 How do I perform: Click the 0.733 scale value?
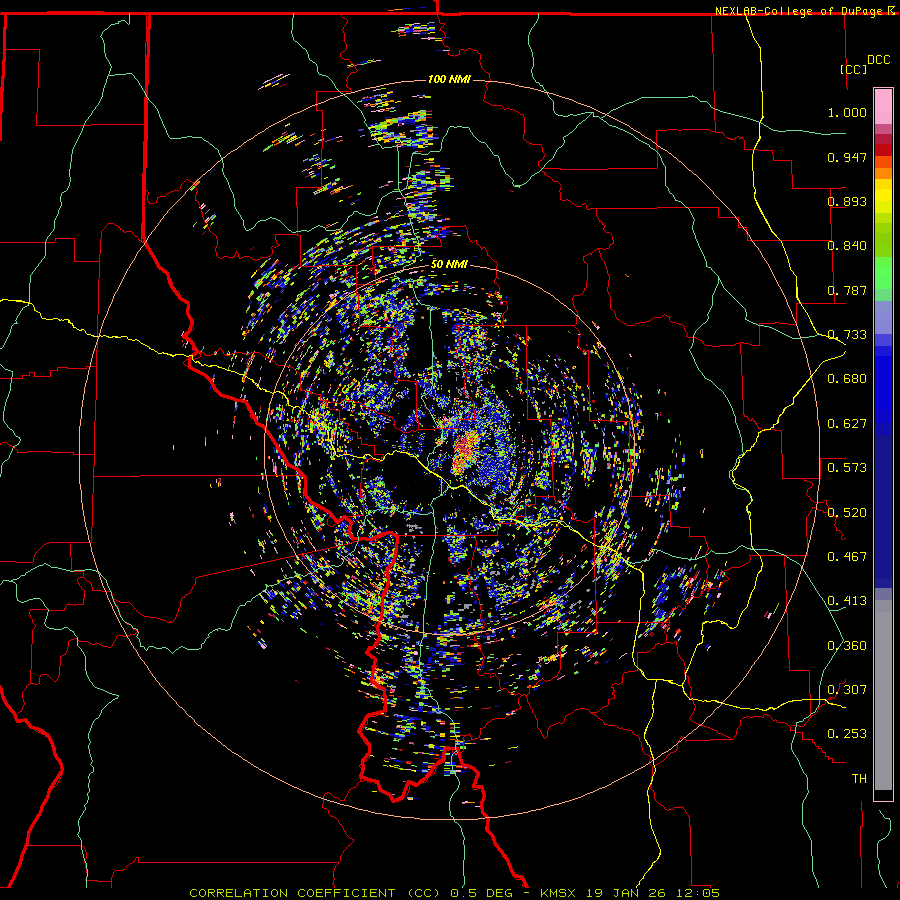pos(847,335)
